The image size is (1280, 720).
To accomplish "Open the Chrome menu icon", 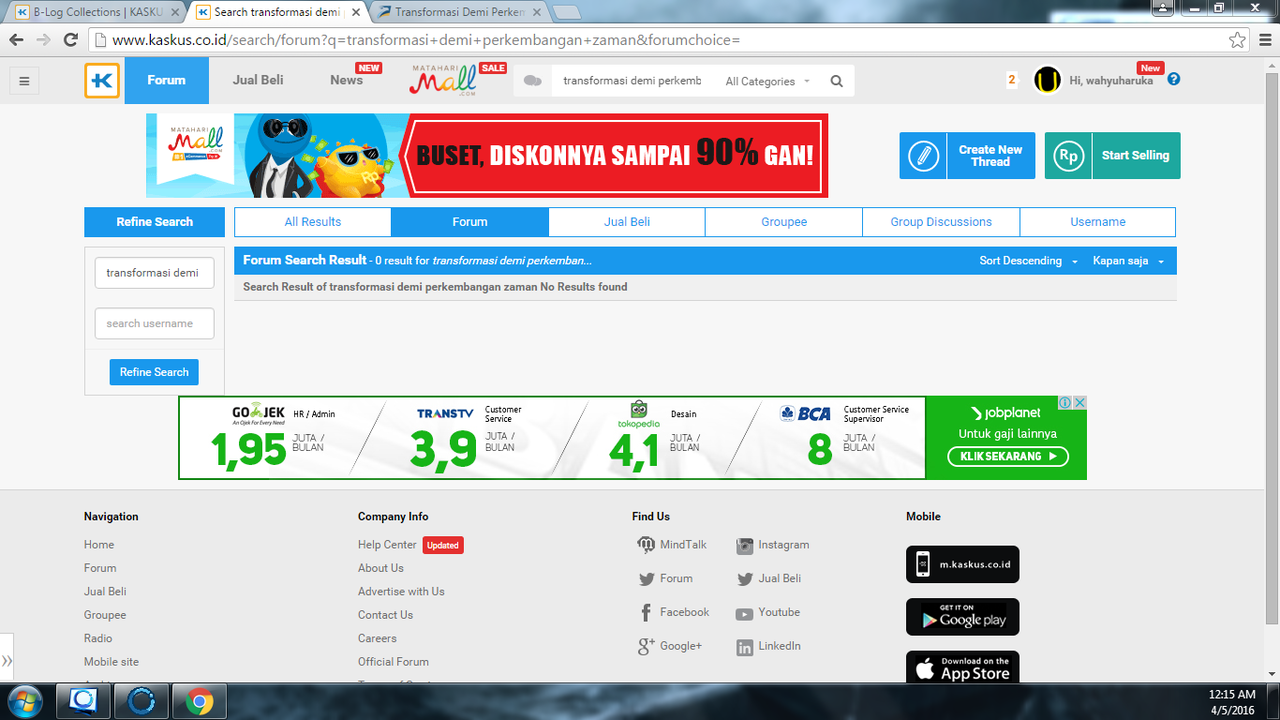I will (1263, 40).
